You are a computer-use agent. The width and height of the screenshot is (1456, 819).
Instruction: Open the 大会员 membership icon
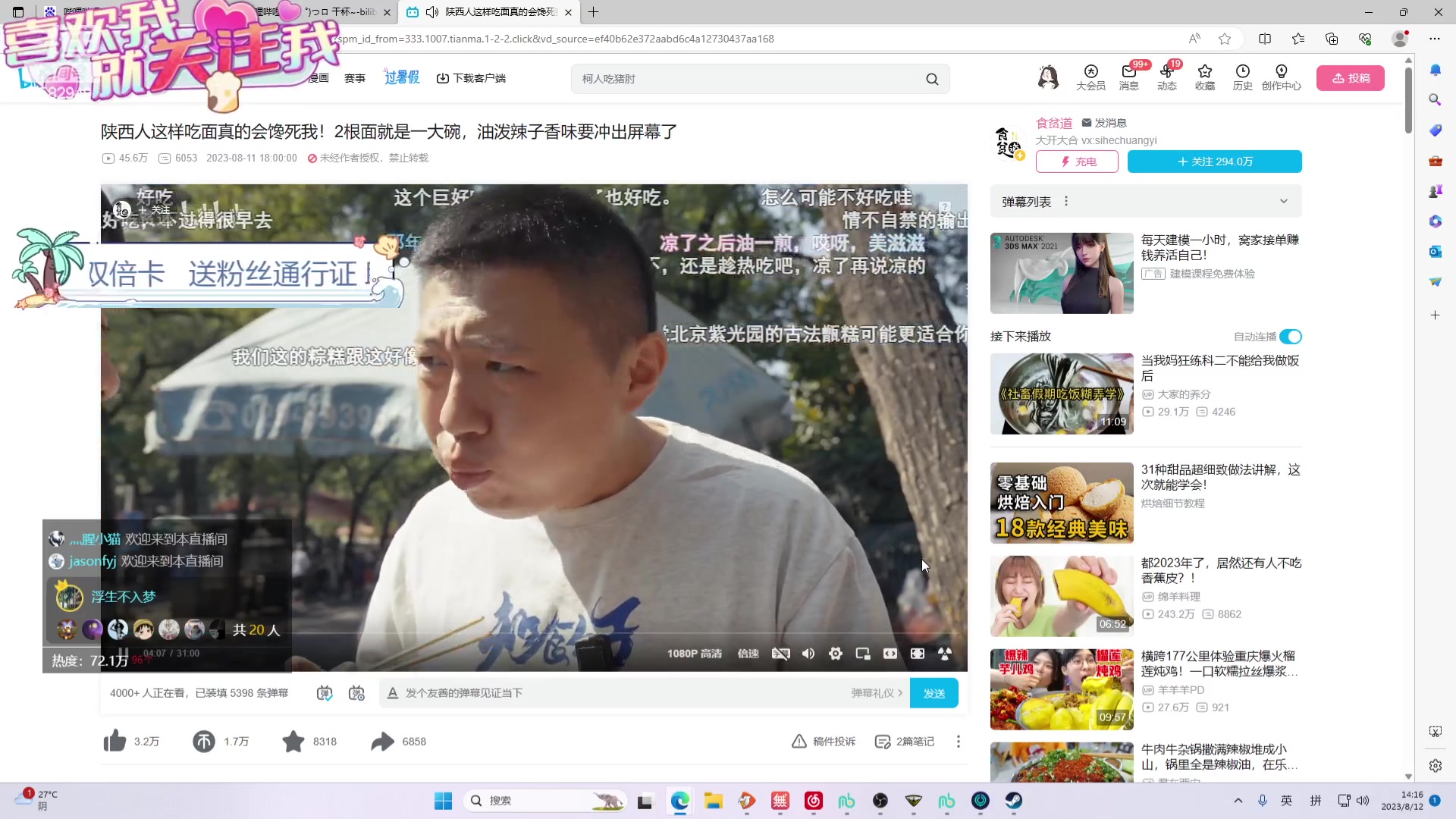[x=1090, y=77]
